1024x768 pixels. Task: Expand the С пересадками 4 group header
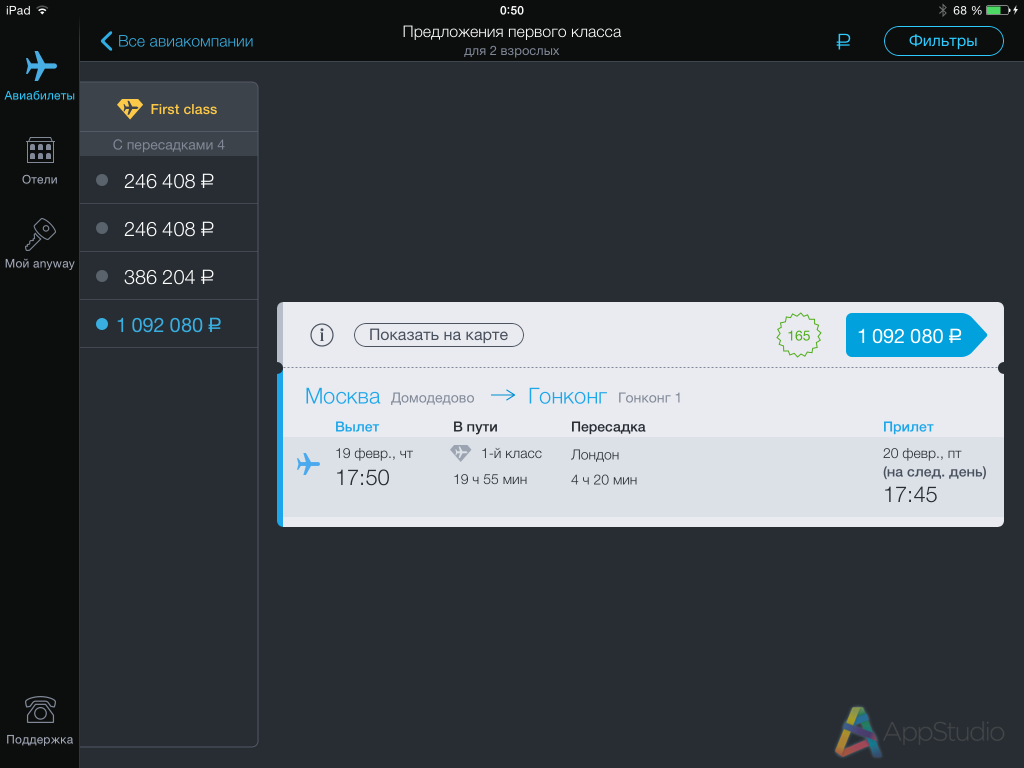coord(168,145)
